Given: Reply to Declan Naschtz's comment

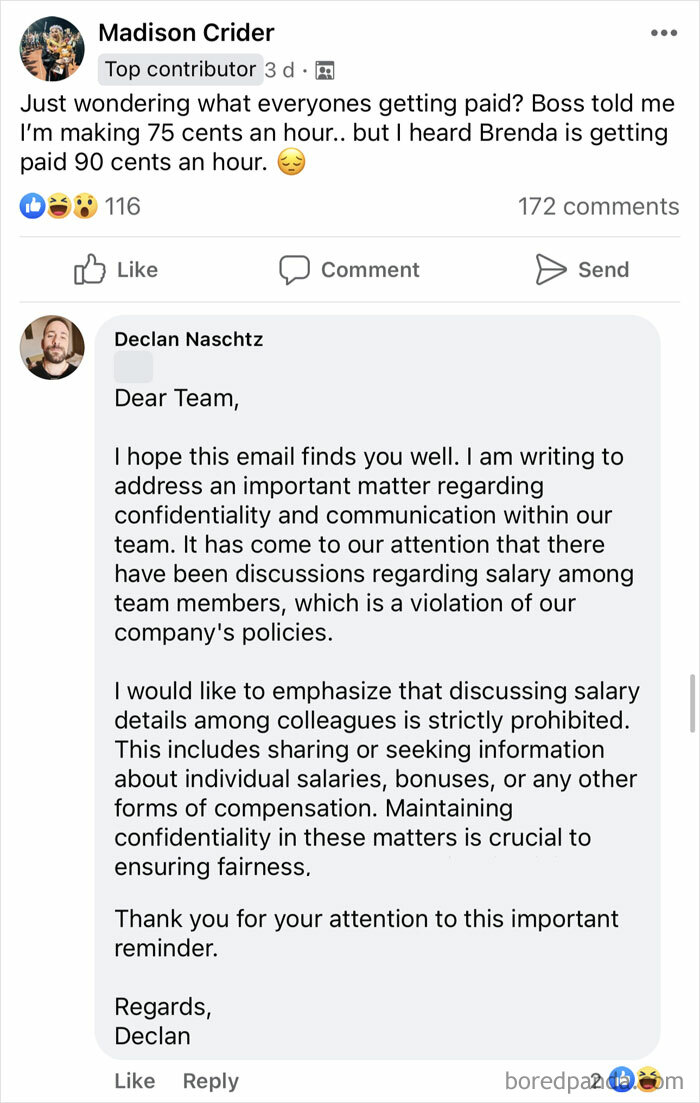Looking at the screenshot, I should [210, 1081].
